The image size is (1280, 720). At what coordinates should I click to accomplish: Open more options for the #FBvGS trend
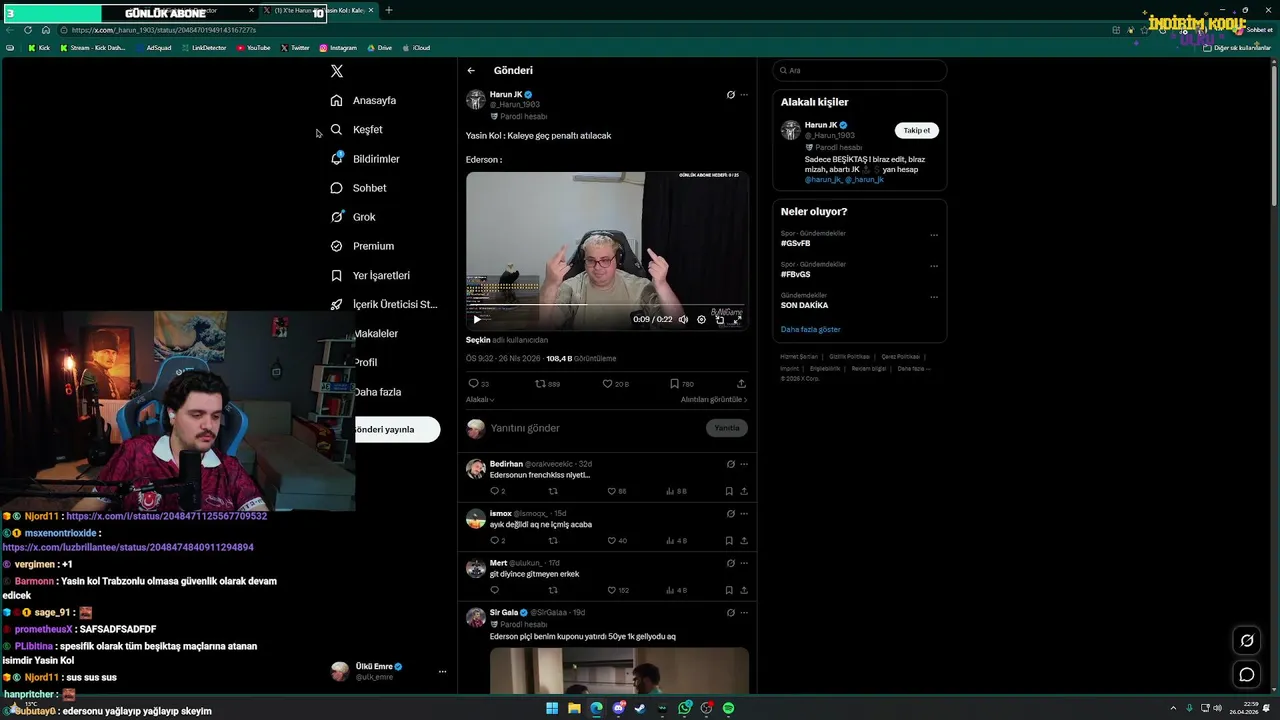[x=934, y=266]
